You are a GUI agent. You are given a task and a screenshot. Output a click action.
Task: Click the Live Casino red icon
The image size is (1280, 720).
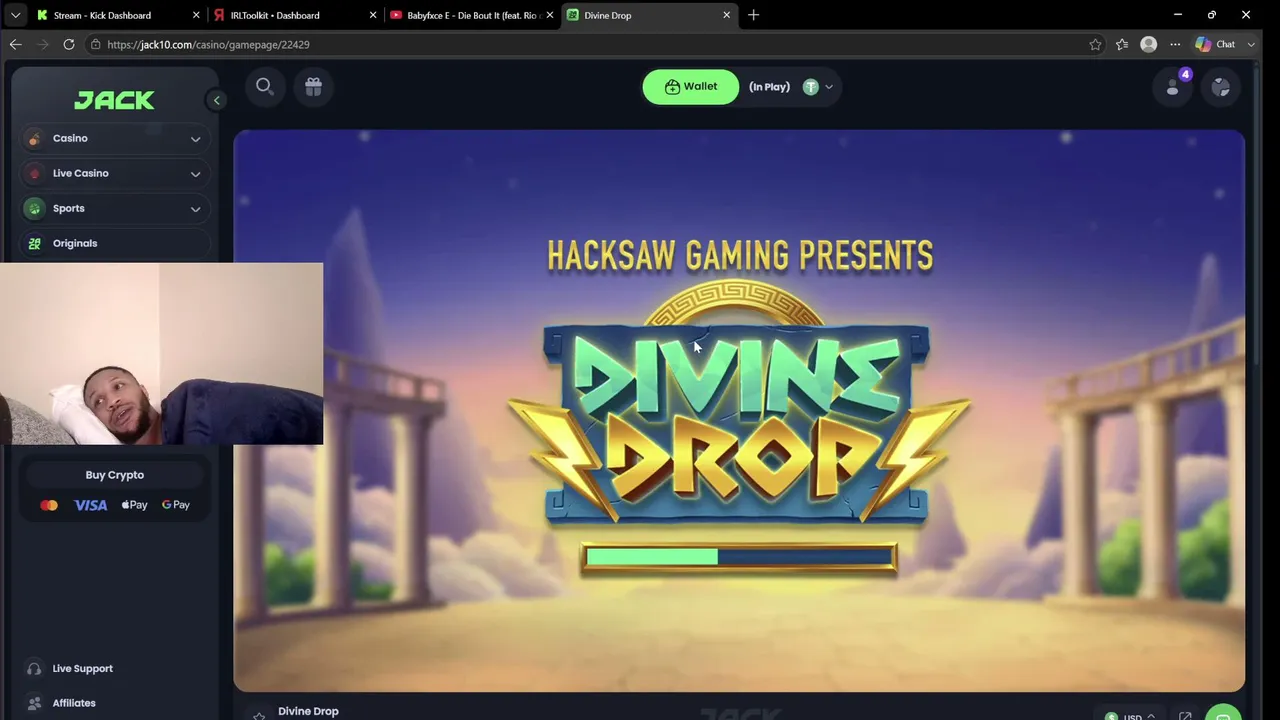pyautogui.click(x=34, y=174)
